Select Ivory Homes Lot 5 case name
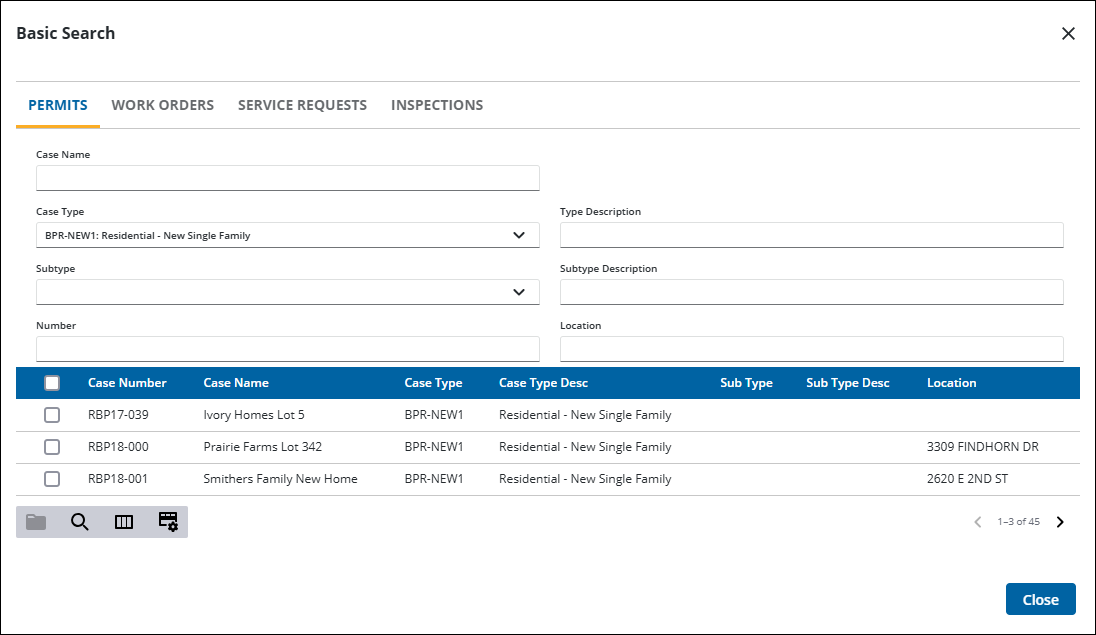 254,415
